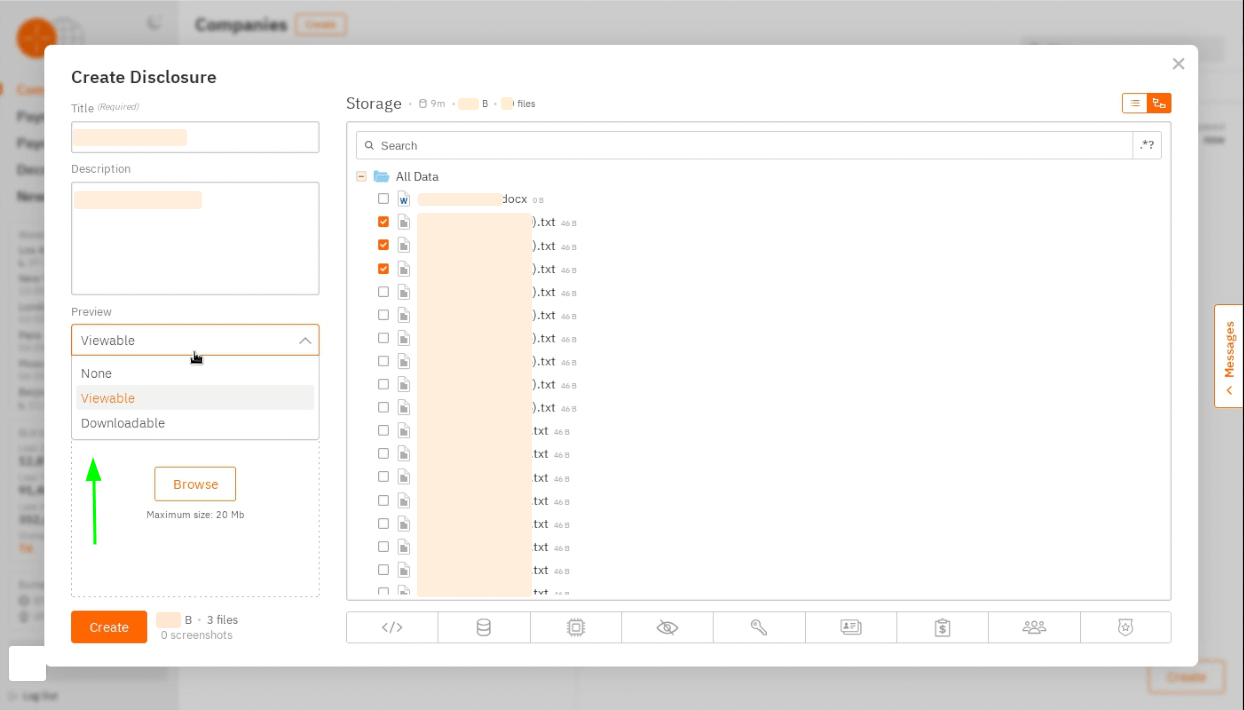Click the shield badge icon at far right

point(1127,627)
